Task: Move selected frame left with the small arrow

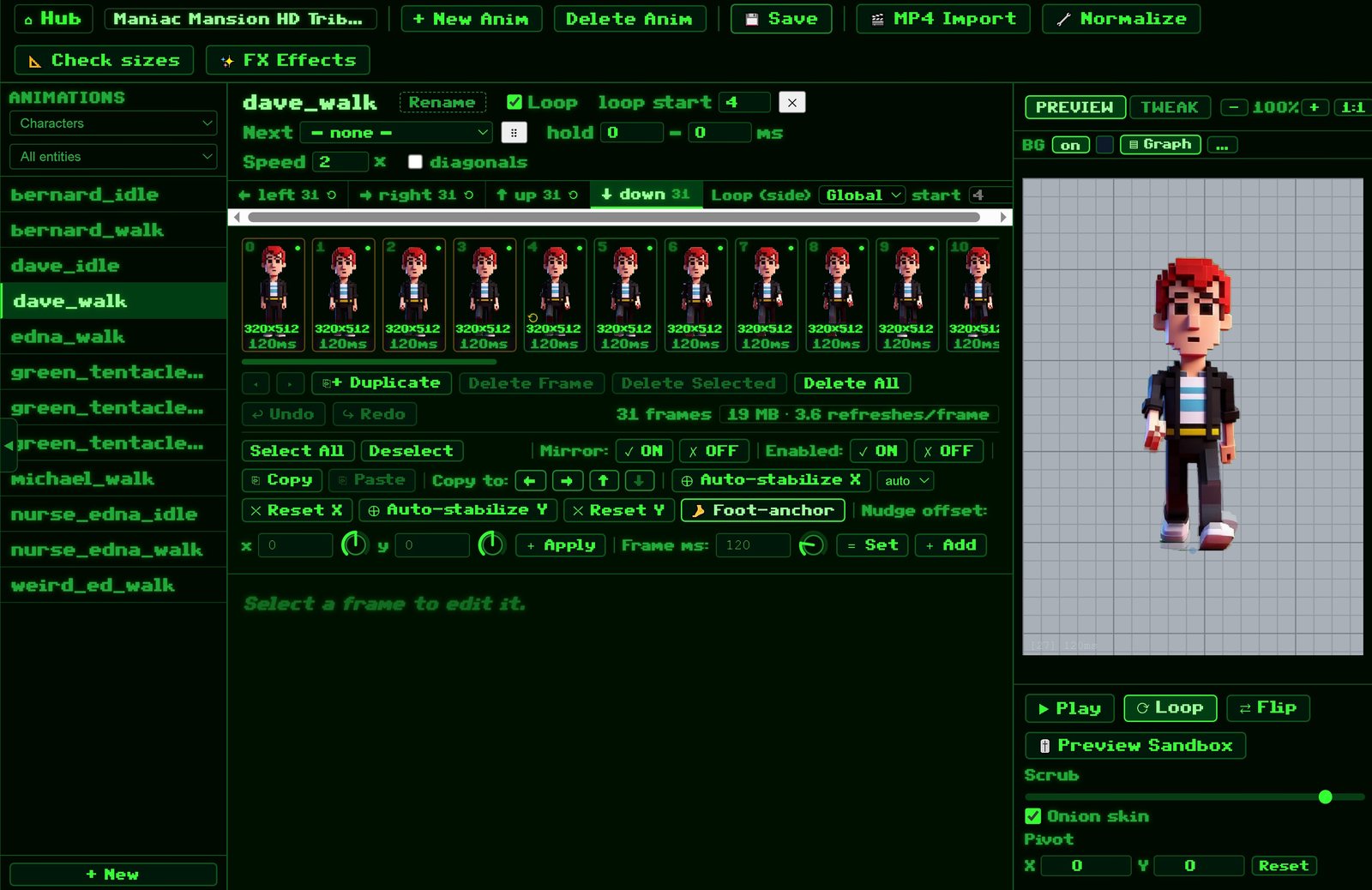Action: coord(256,383)
